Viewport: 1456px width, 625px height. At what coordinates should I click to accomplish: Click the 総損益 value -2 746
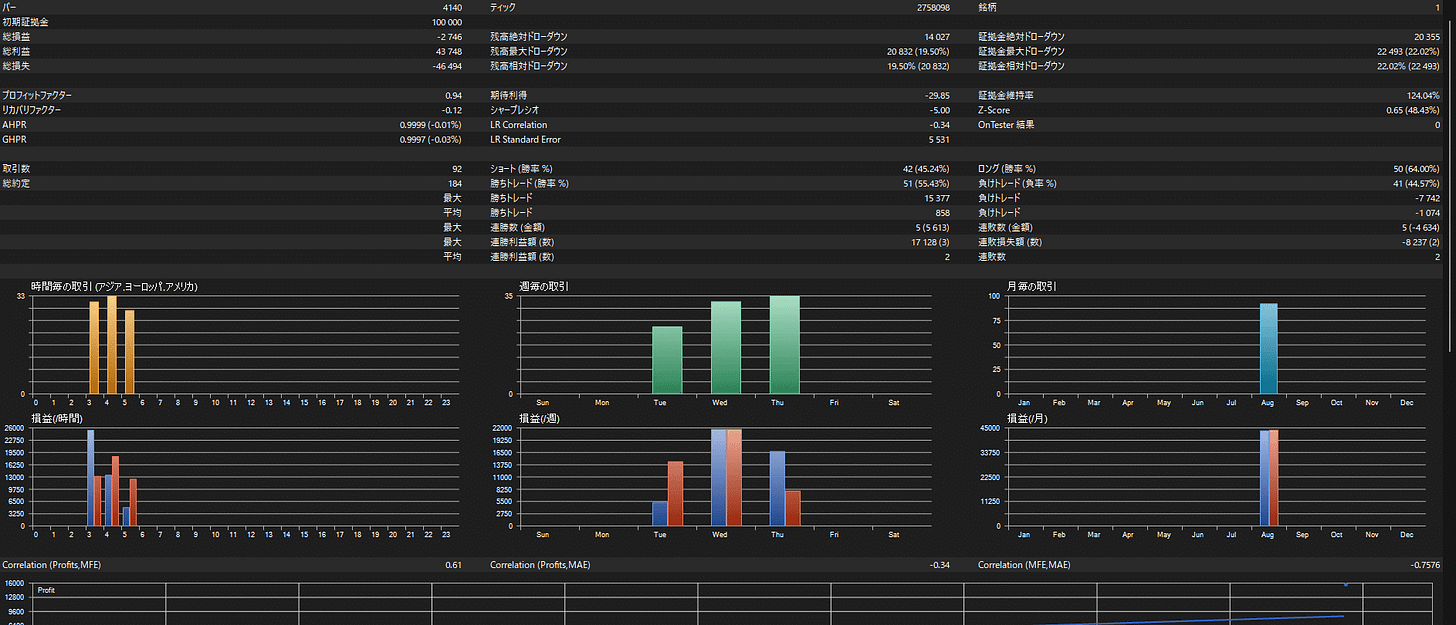tap(450, 37)
